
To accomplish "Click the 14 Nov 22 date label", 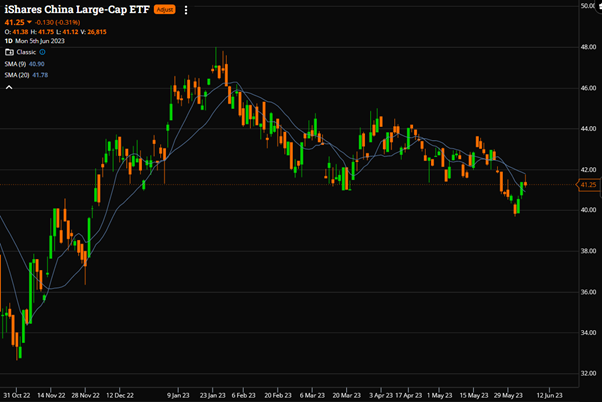I will (51, 395).
